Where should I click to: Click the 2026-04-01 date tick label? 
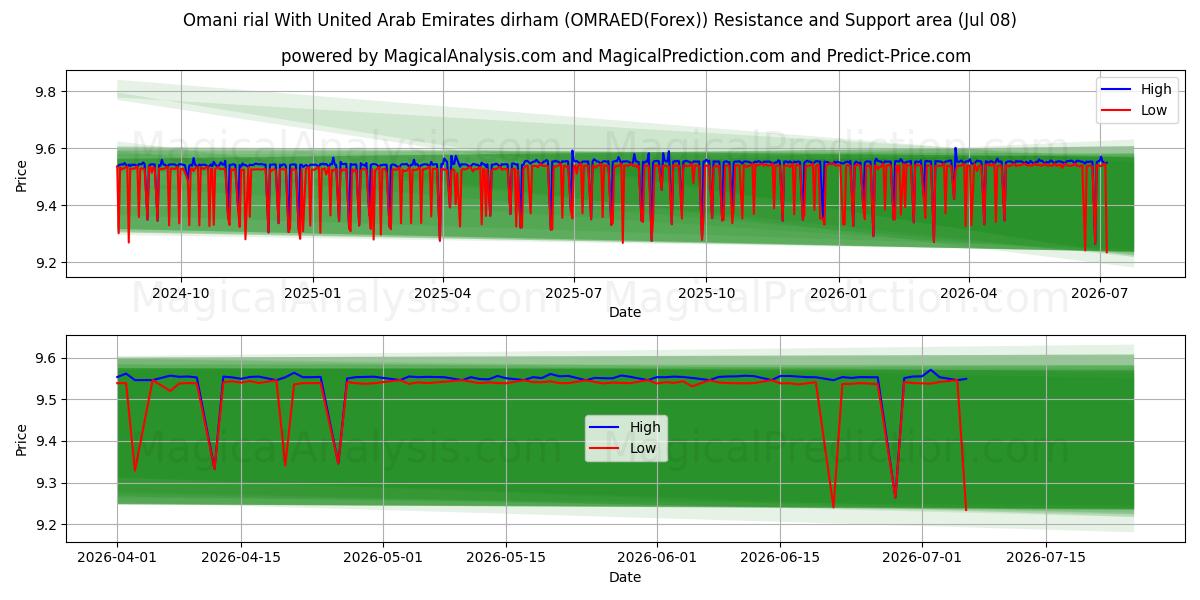coord(117,558)
